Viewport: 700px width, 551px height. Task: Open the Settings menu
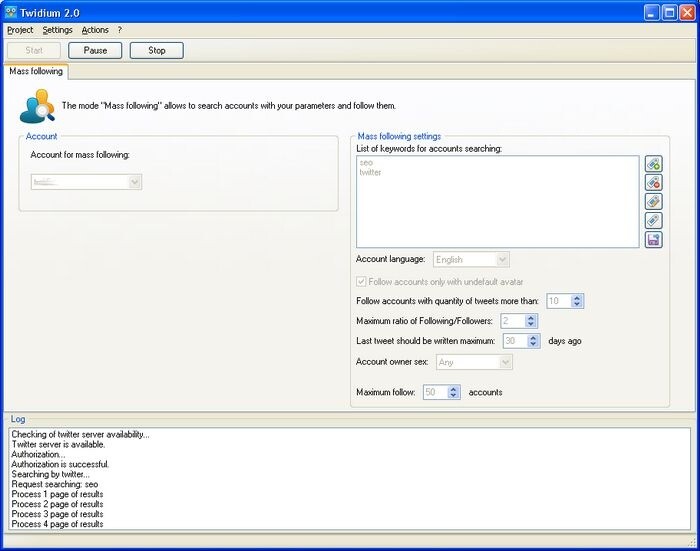click(57, 30)
